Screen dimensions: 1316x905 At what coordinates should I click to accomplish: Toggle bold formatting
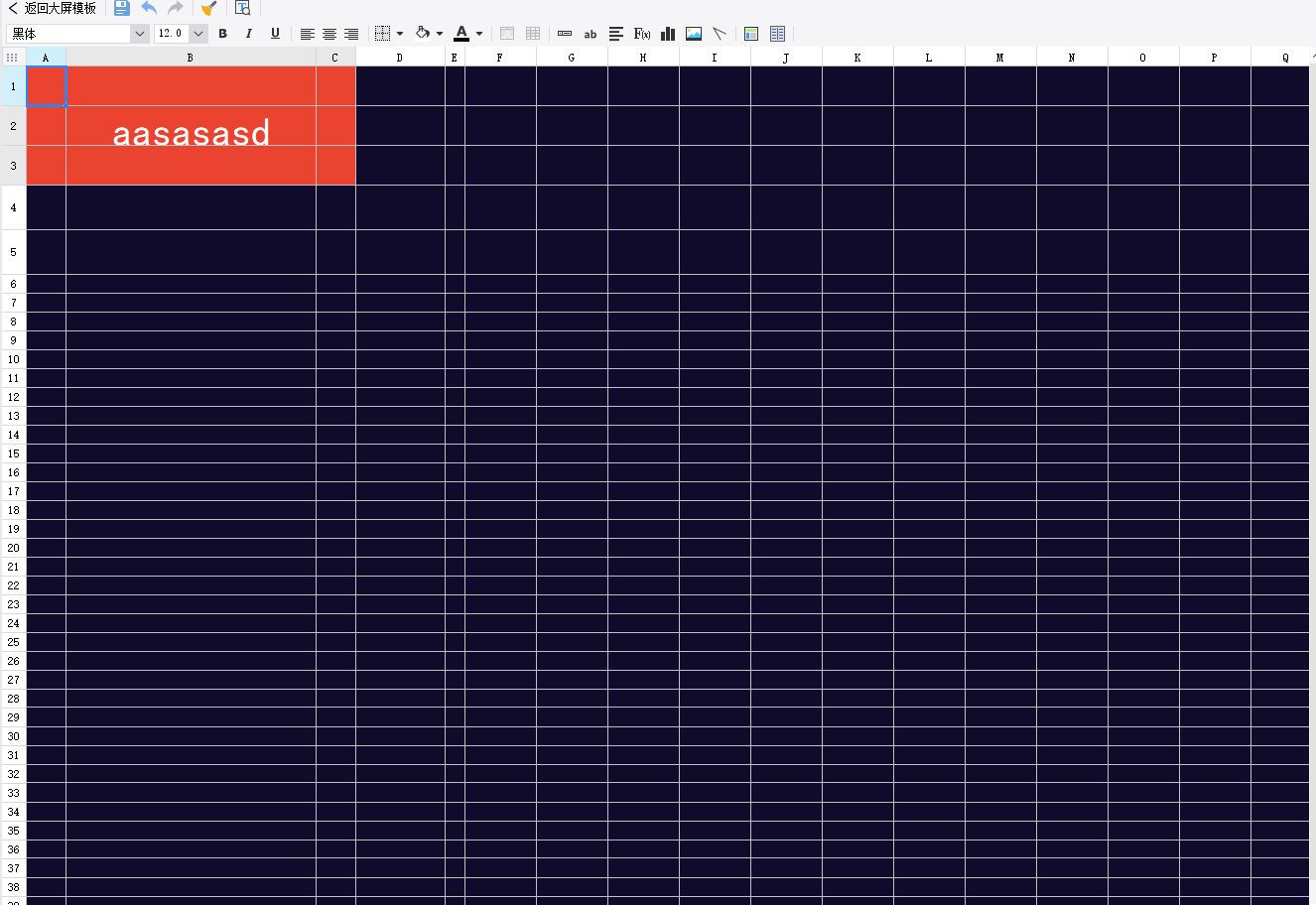(x=222, y=34)
